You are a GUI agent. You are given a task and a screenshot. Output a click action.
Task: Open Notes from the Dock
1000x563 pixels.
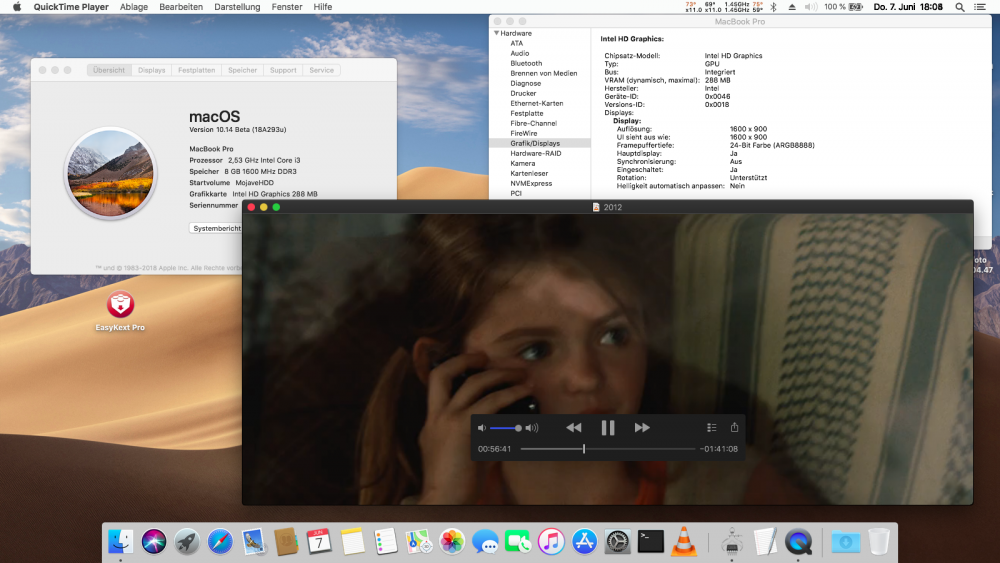coord(352,542)
